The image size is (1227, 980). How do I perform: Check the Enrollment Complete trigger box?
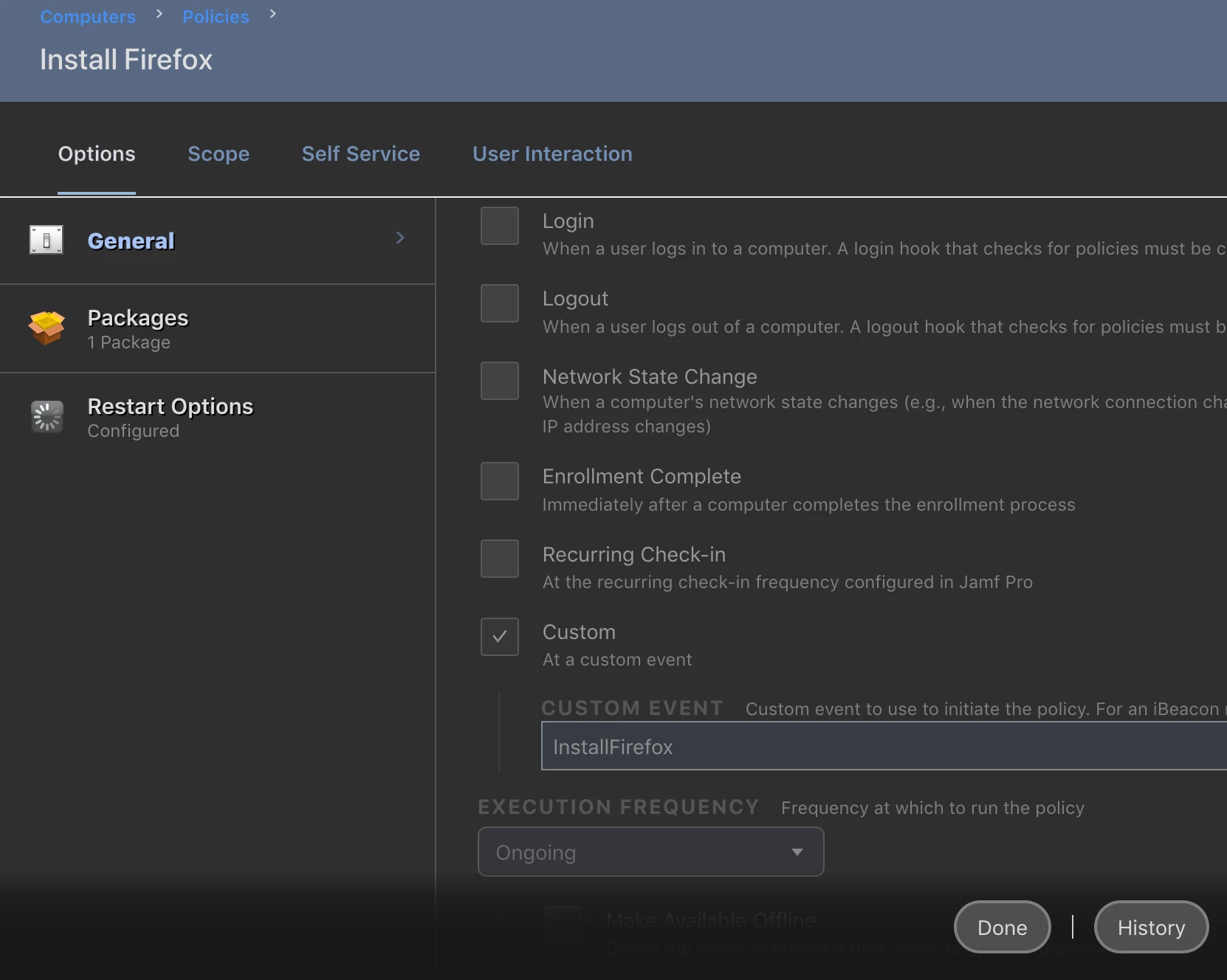point(500,481)
